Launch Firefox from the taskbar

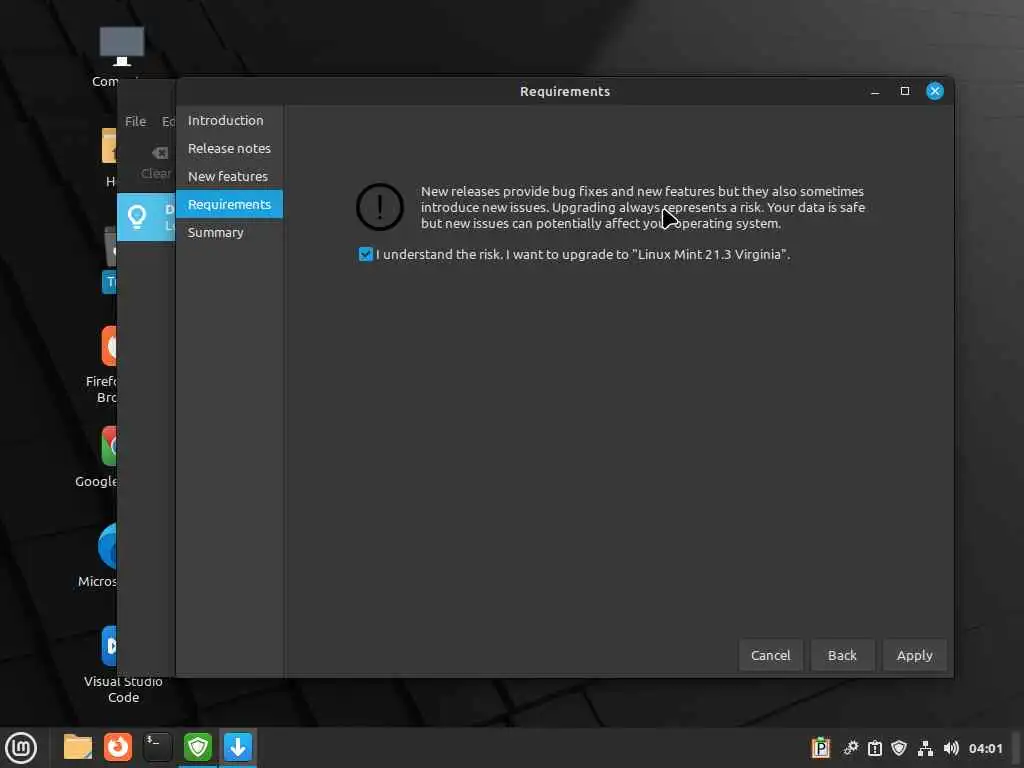[x=118, y=747]
